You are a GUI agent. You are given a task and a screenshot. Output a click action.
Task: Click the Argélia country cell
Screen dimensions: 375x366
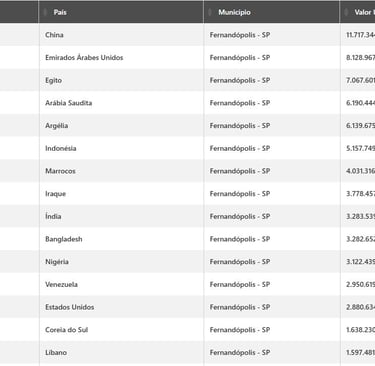(x=121, y=125)
